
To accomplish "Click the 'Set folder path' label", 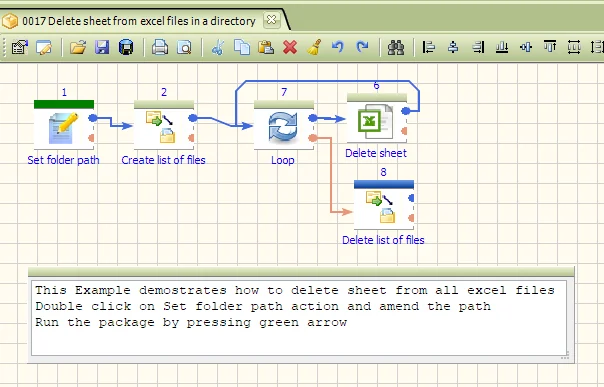I will click(63, 160).
